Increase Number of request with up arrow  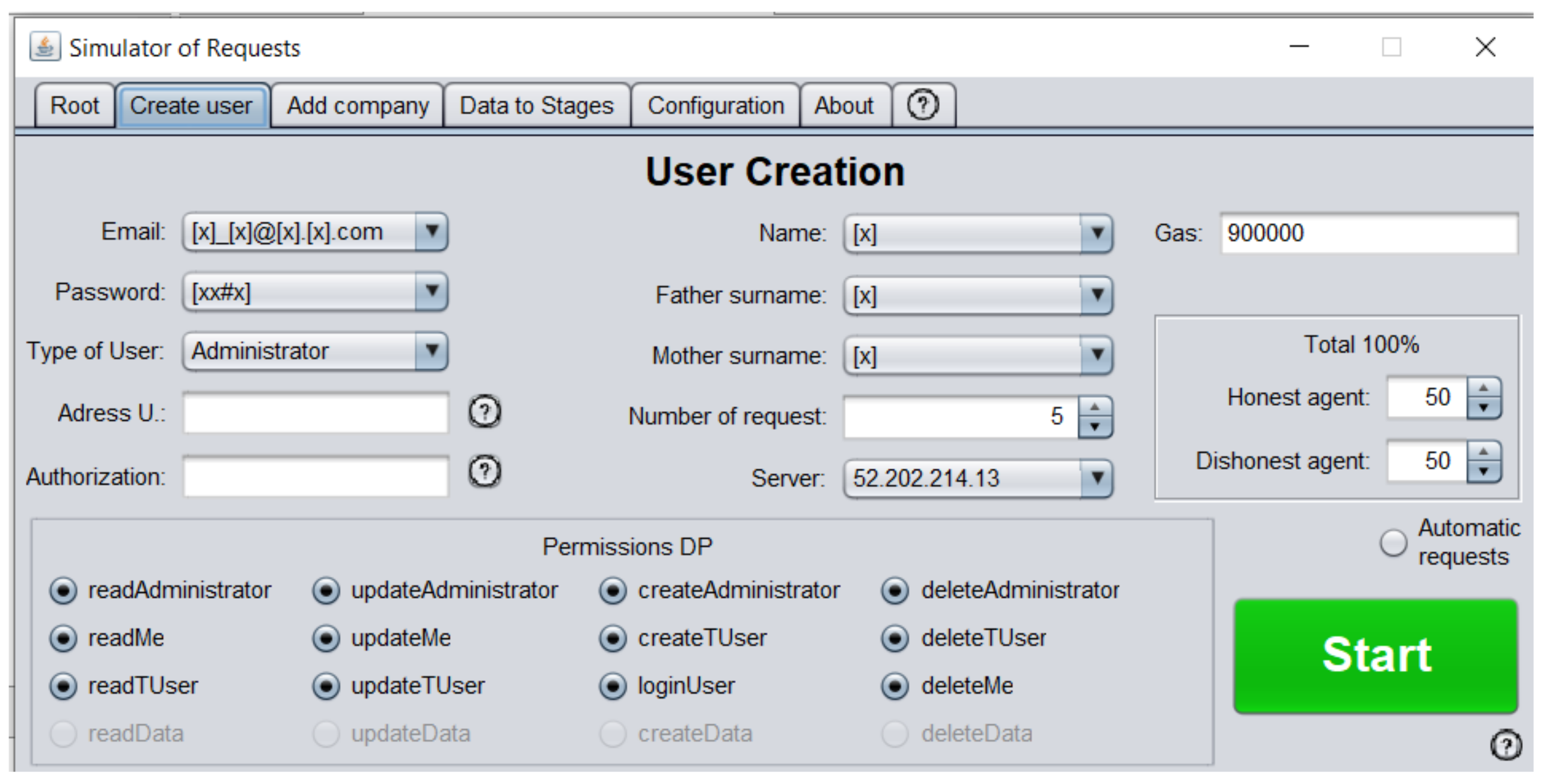pyautogui.click(x=1095, y=407)
